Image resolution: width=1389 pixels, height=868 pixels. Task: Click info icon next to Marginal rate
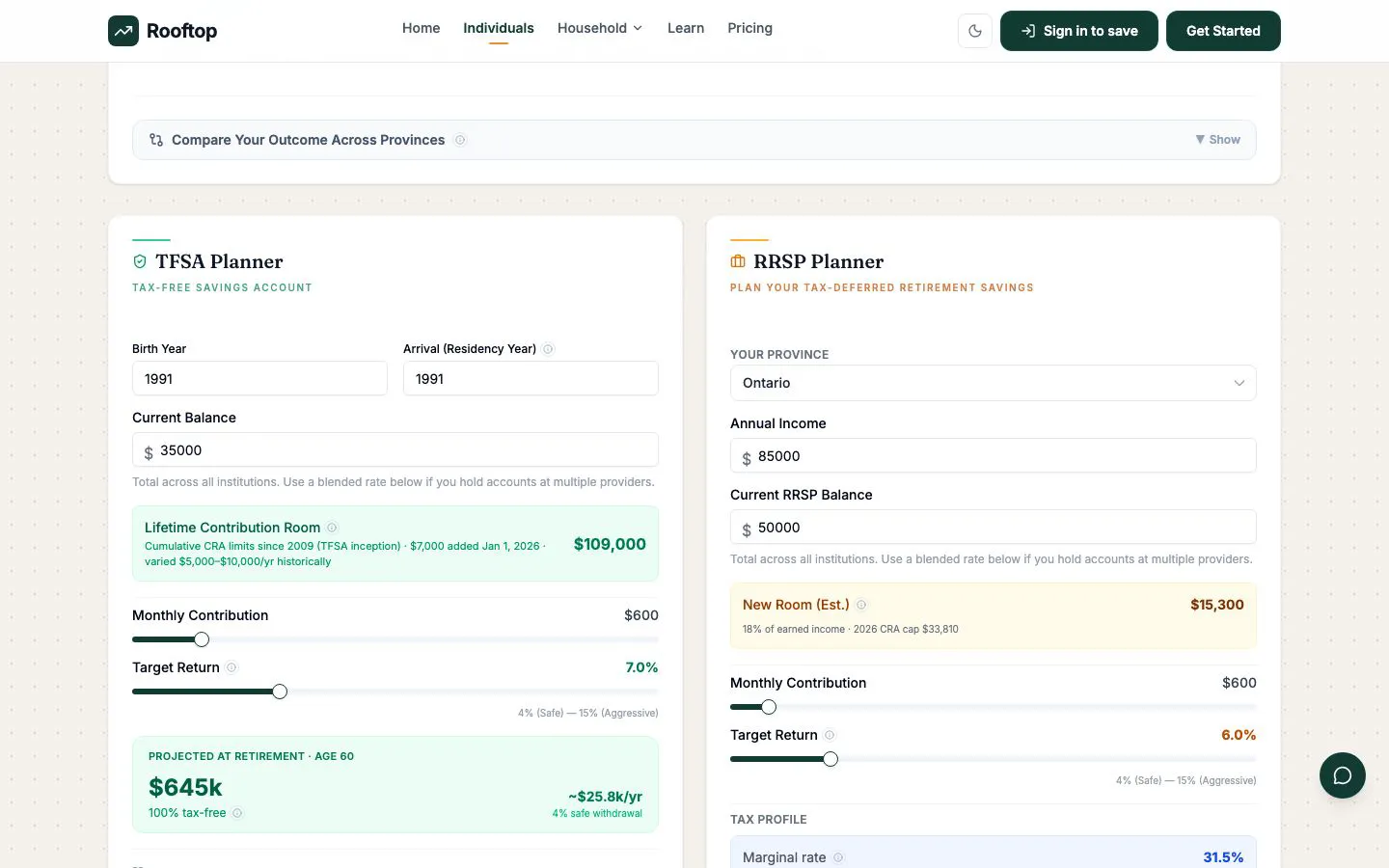click(x=838, y=857)
